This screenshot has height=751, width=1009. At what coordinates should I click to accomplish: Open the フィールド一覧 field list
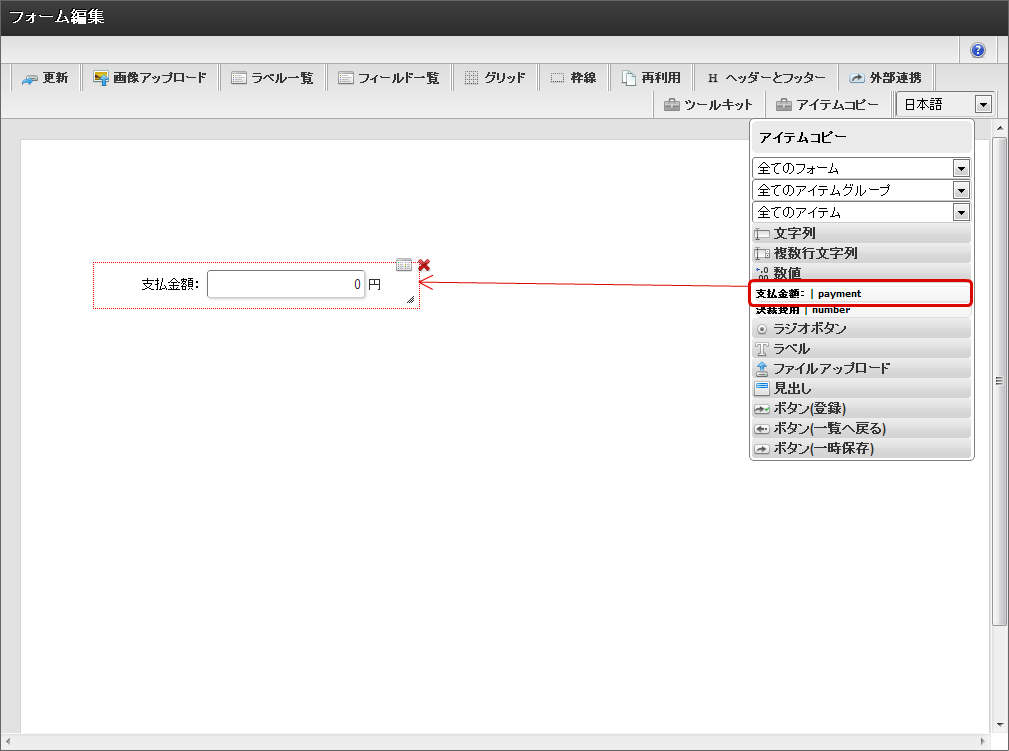pos(389,78)
